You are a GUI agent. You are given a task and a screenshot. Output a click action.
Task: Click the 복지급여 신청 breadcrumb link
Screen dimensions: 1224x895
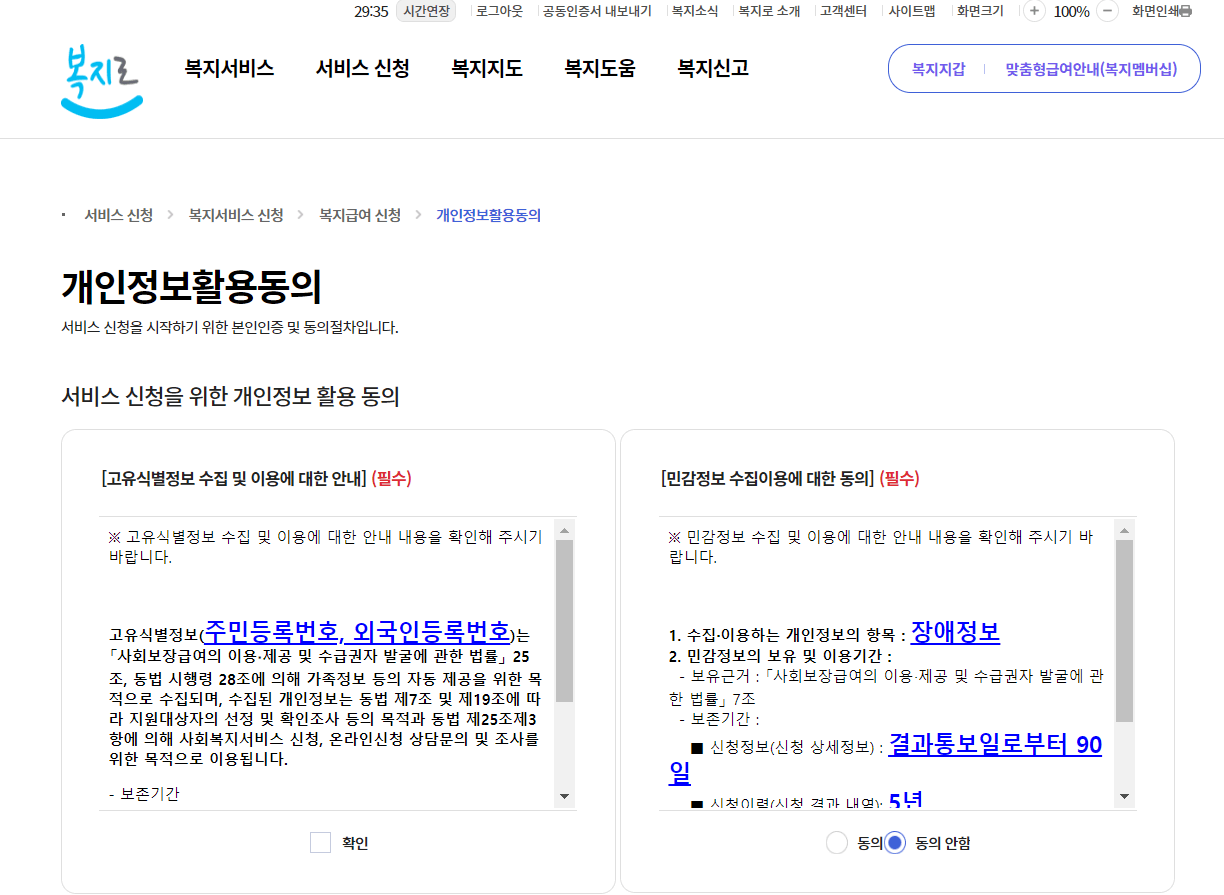357,214
